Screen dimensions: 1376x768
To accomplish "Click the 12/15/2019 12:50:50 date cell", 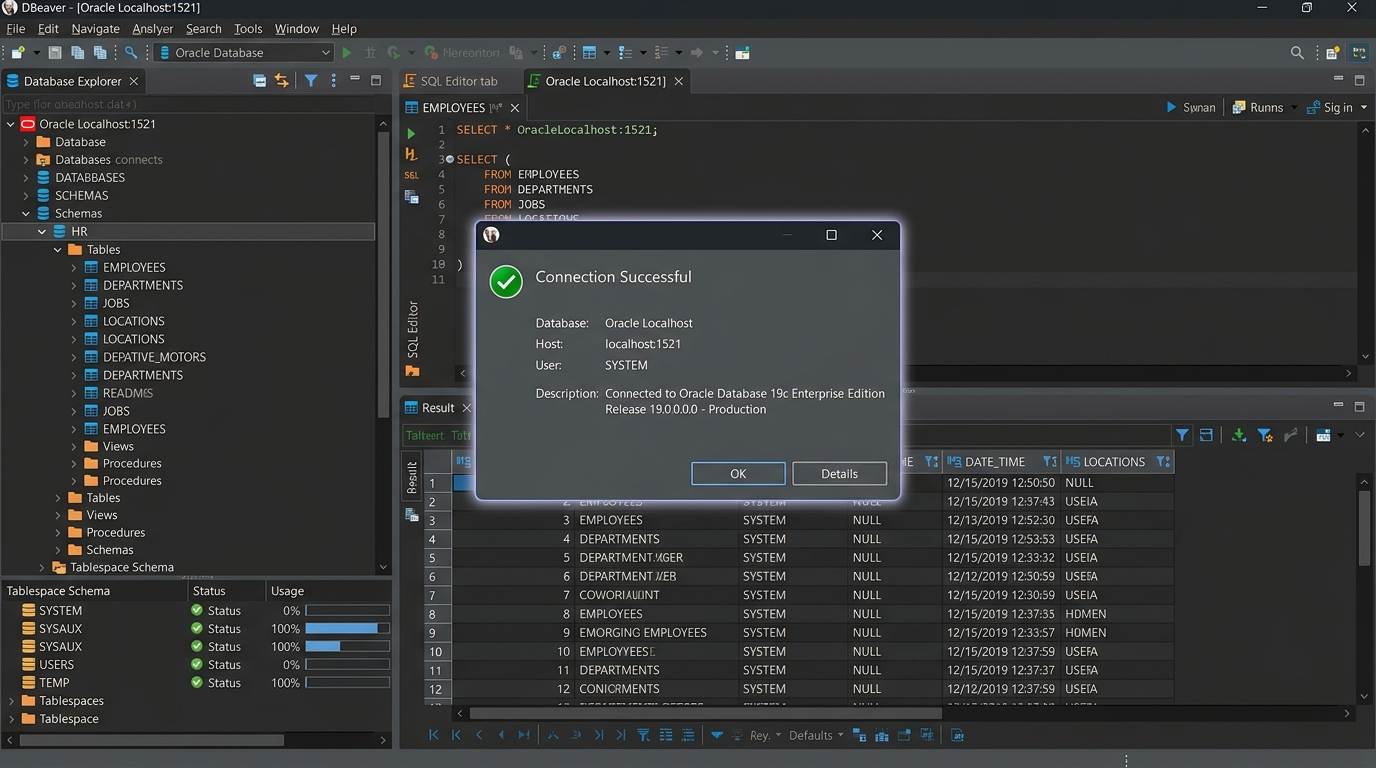I will click(x=1001, y=483).
